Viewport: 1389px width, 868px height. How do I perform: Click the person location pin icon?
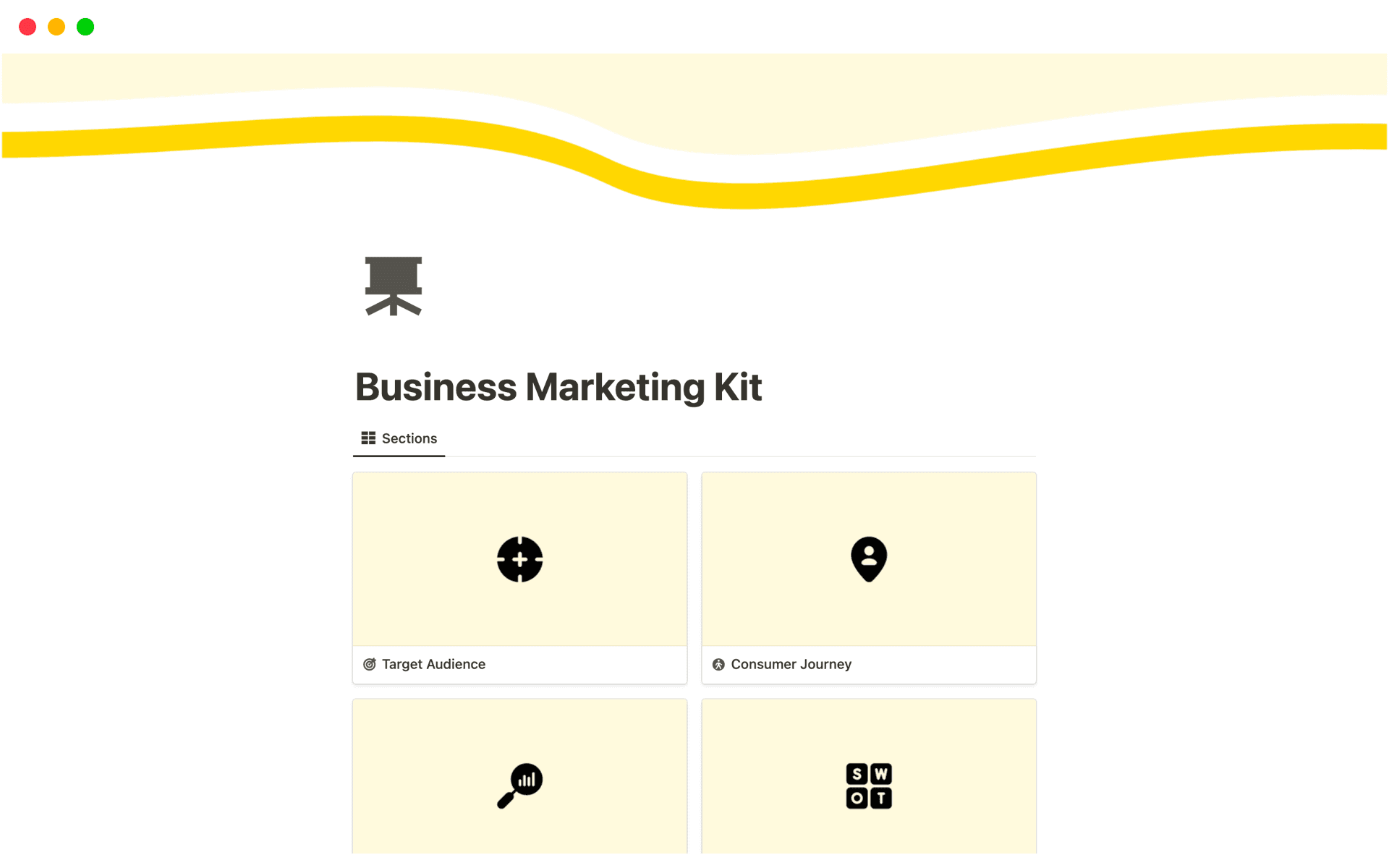coord(869,559)
